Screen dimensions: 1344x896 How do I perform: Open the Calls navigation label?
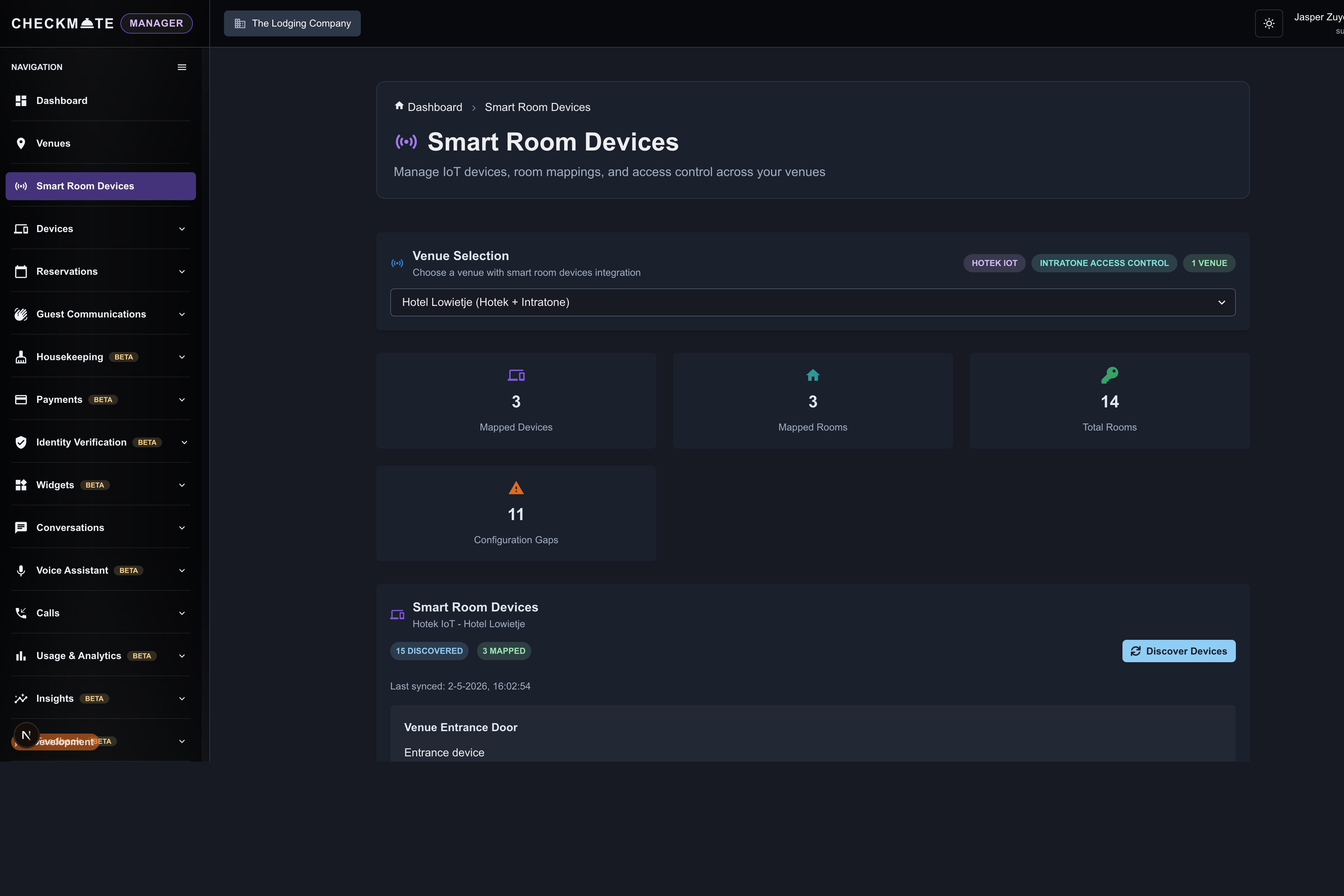[48, 613]
